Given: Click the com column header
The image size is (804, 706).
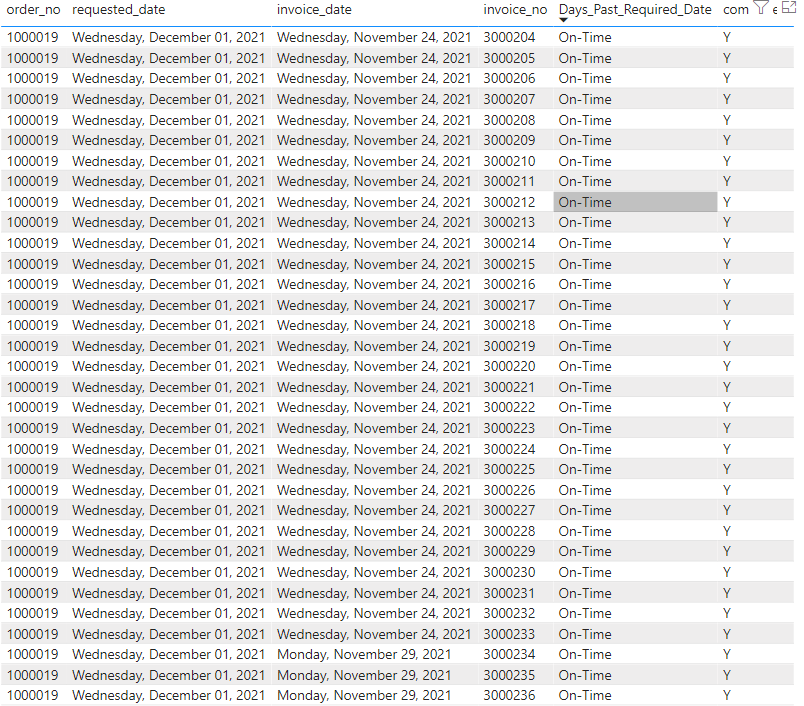Looking at the screenshot, I should tap(735, 10).
